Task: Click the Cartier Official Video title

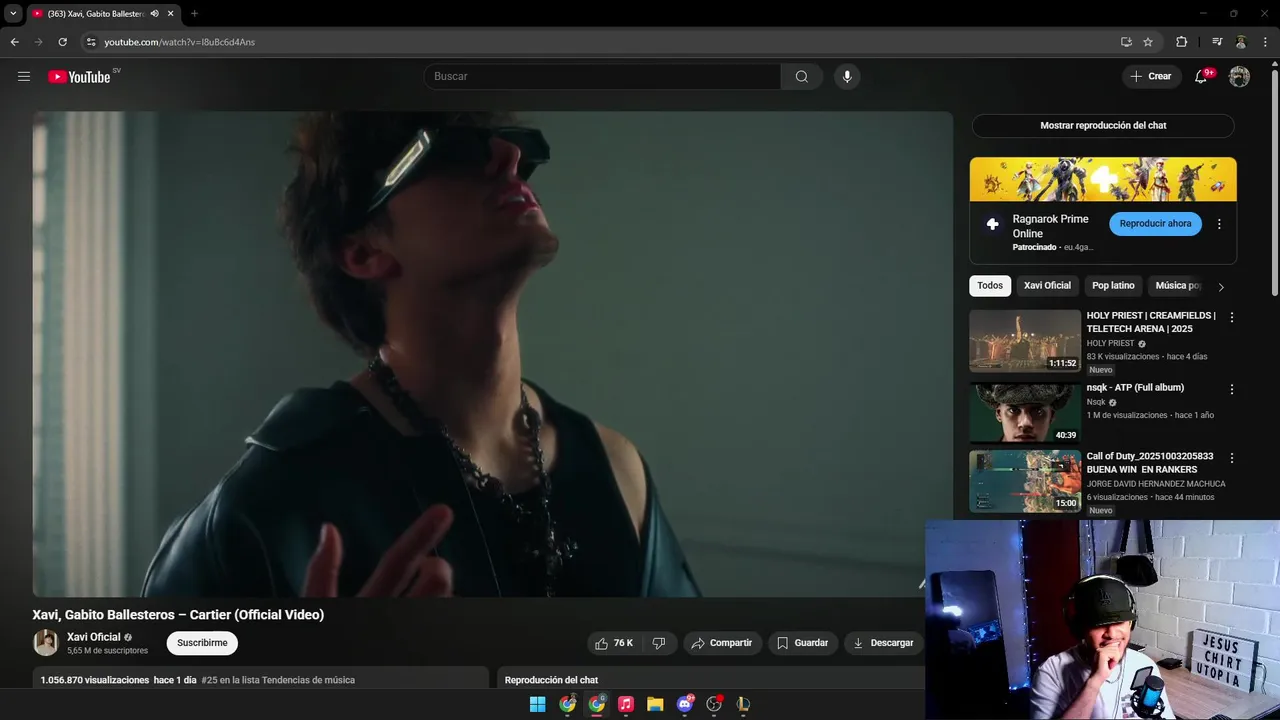Action: tap(178, 615)
